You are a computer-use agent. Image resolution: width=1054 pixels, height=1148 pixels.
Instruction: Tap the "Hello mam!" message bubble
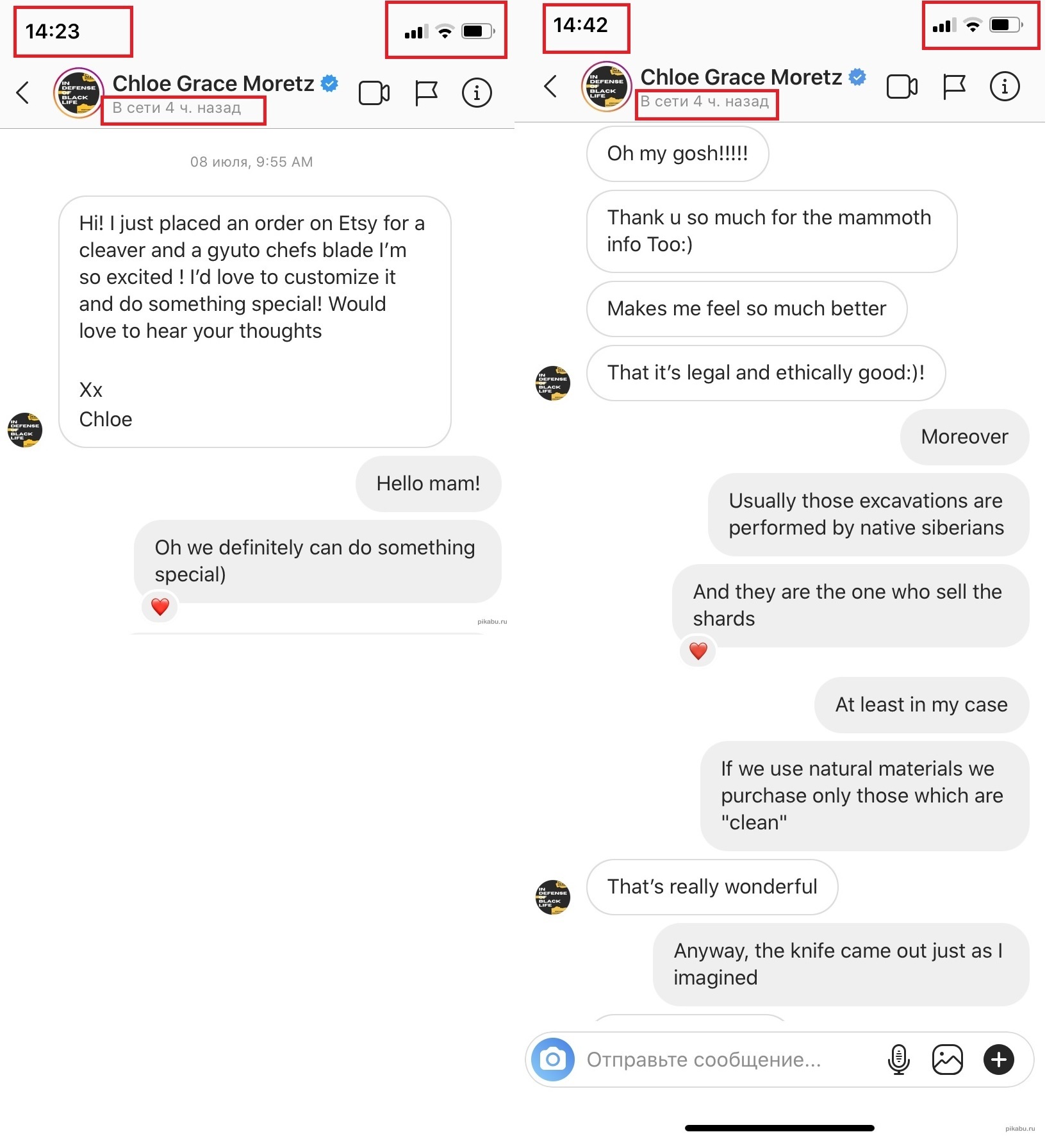pyautogui.click(x=428, y=484)
